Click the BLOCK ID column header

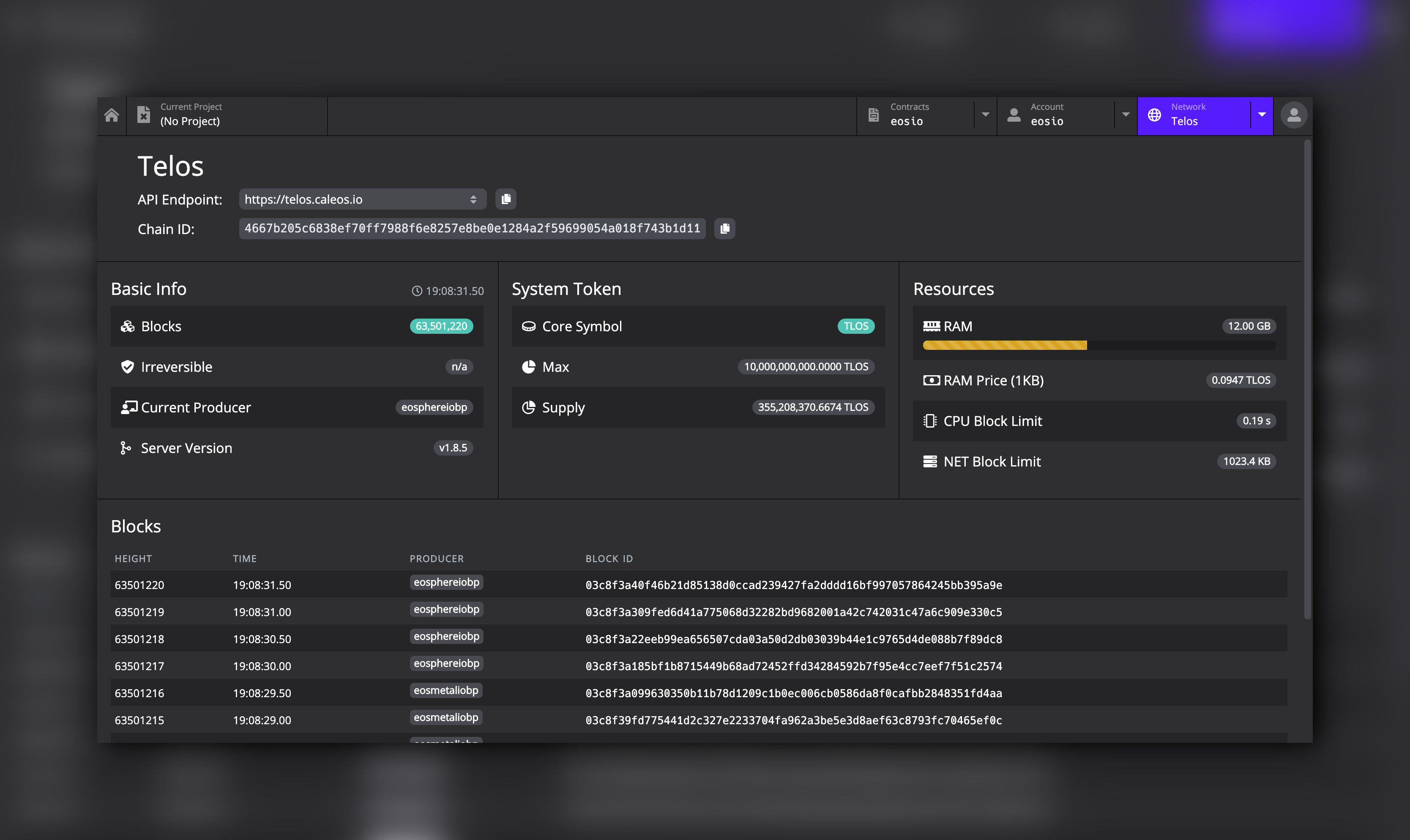pyautogui.click(x=609, y=559)
